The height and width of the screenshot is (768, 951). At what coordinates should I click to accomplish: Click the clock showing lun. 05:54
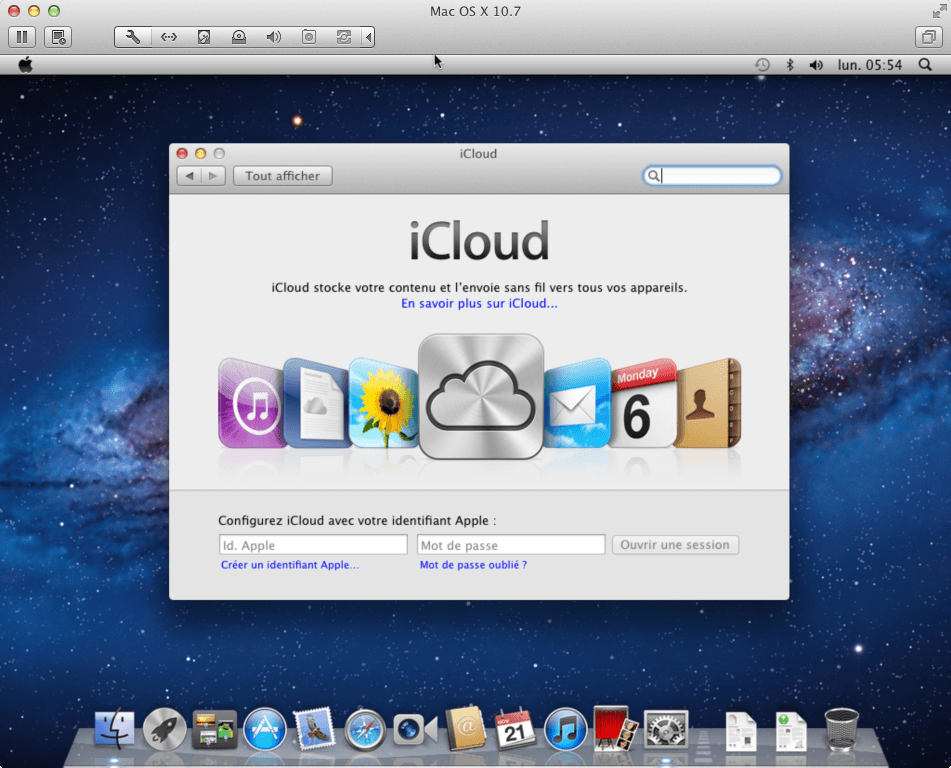pos(870,65)
